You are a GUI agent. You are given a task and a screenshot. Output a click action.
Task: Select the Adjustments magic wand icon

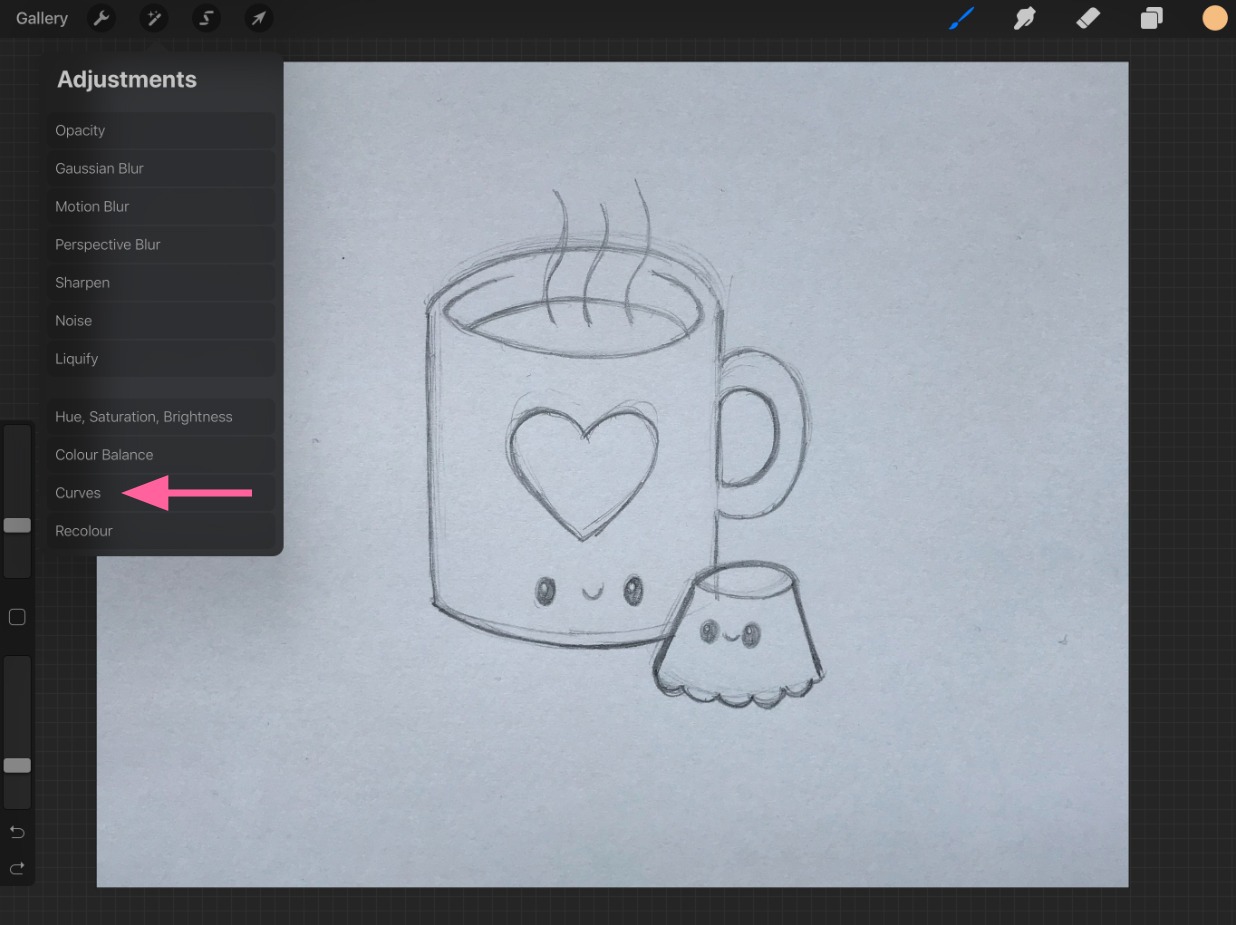[153, 18]
